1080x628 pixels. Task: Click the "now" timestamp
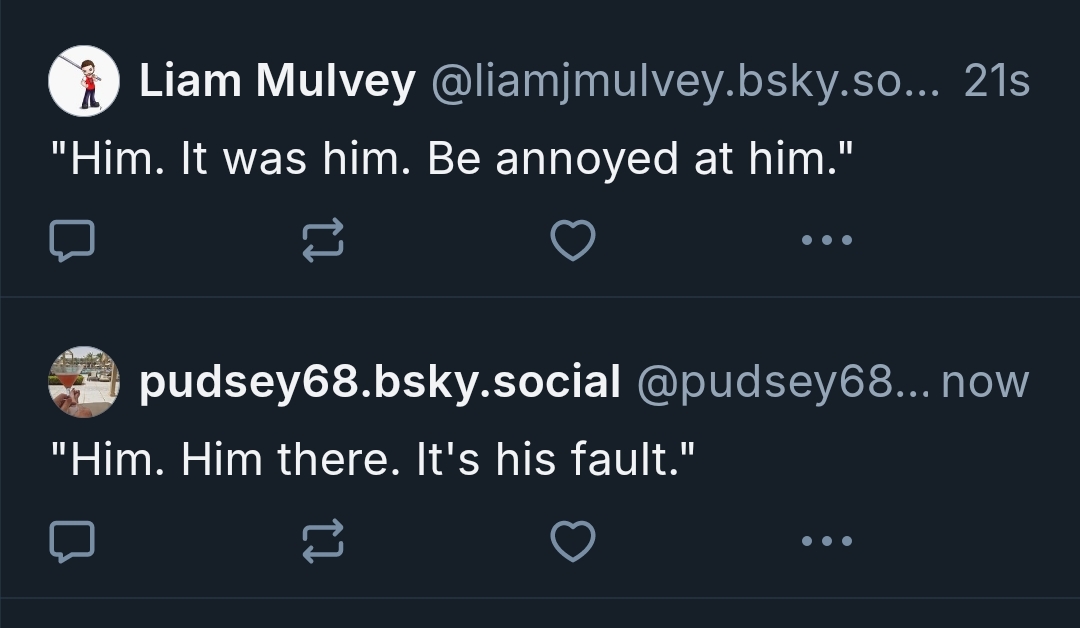click(985, 382)
